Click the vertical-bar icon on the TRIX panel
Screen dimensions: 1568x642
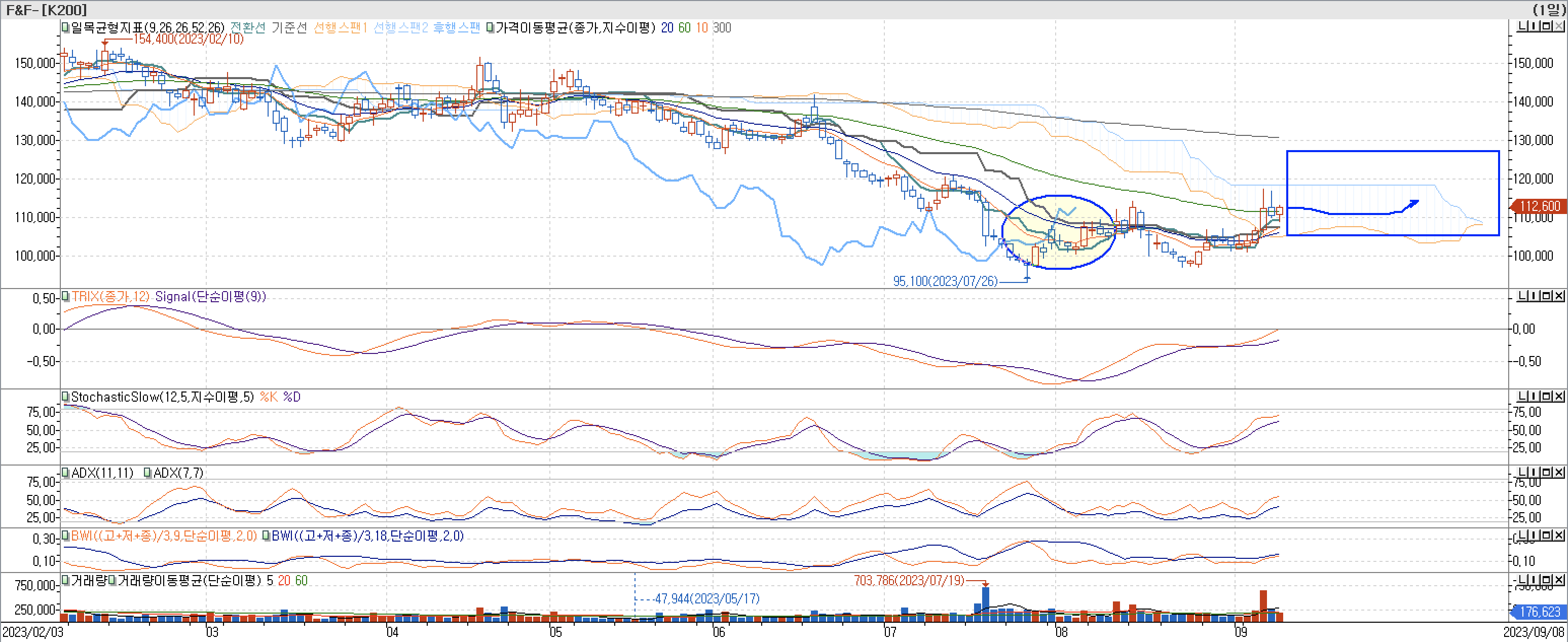[1534, 297]
